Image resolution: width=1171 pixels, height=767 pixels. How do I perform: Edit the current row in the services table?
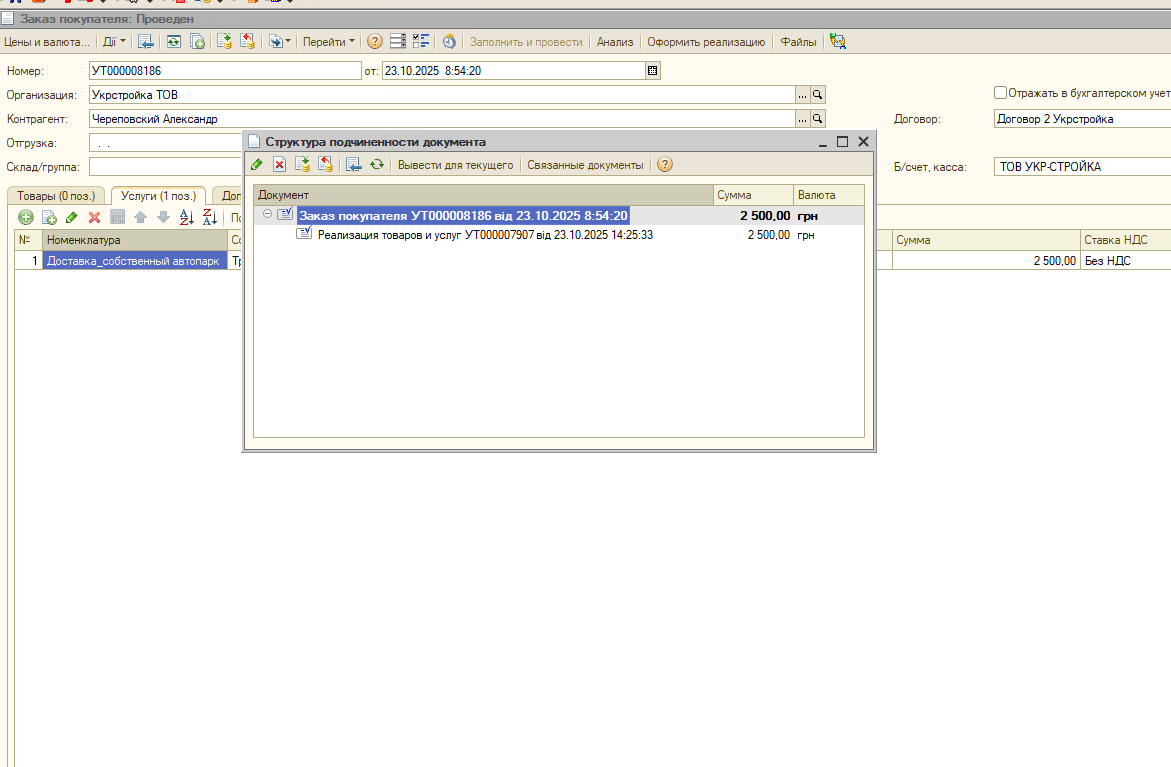(72, 217)
